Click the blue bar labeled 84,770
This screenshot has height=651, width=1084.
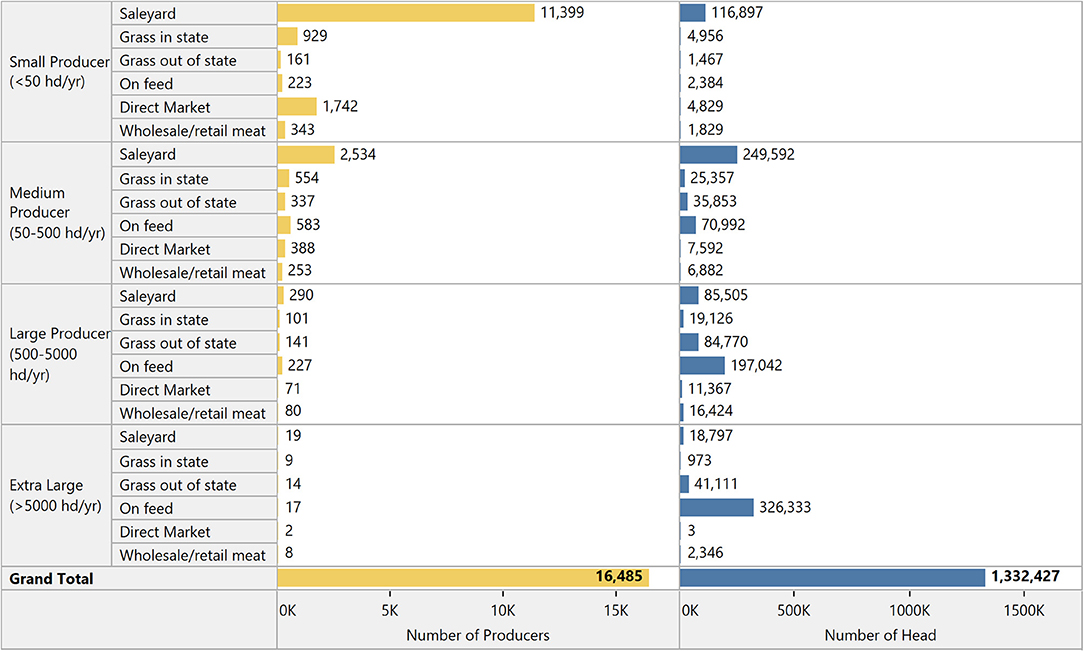(689, 341)
